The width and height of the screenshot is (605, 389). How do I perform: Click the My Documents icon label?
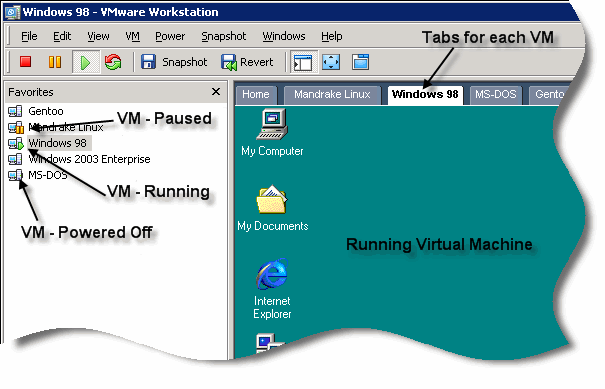[x=273, y=226]
